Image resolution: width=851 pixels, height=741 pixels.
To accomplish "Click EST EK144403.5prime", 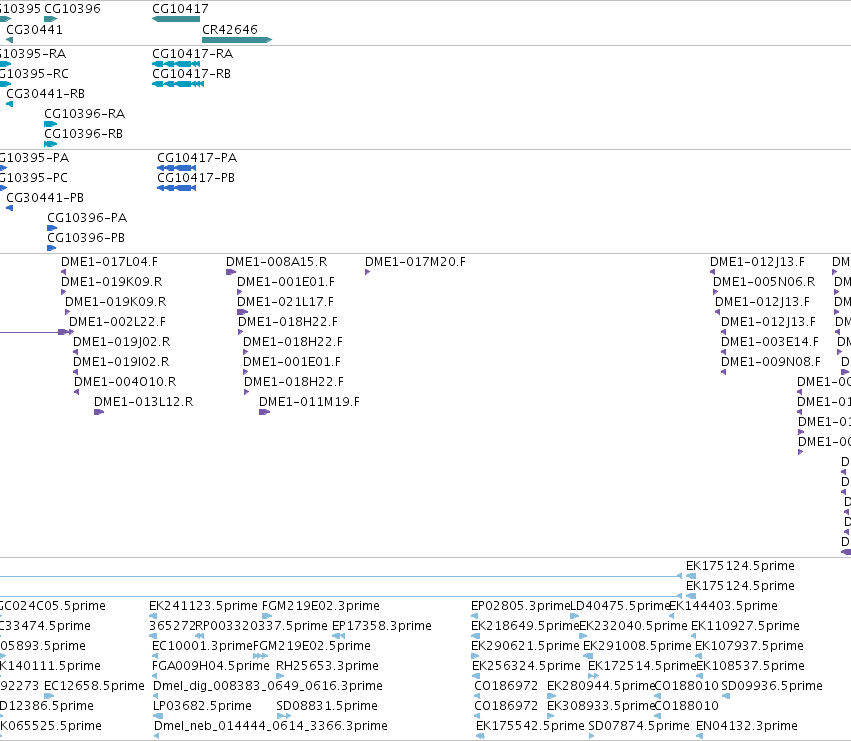I will point(723,606).
